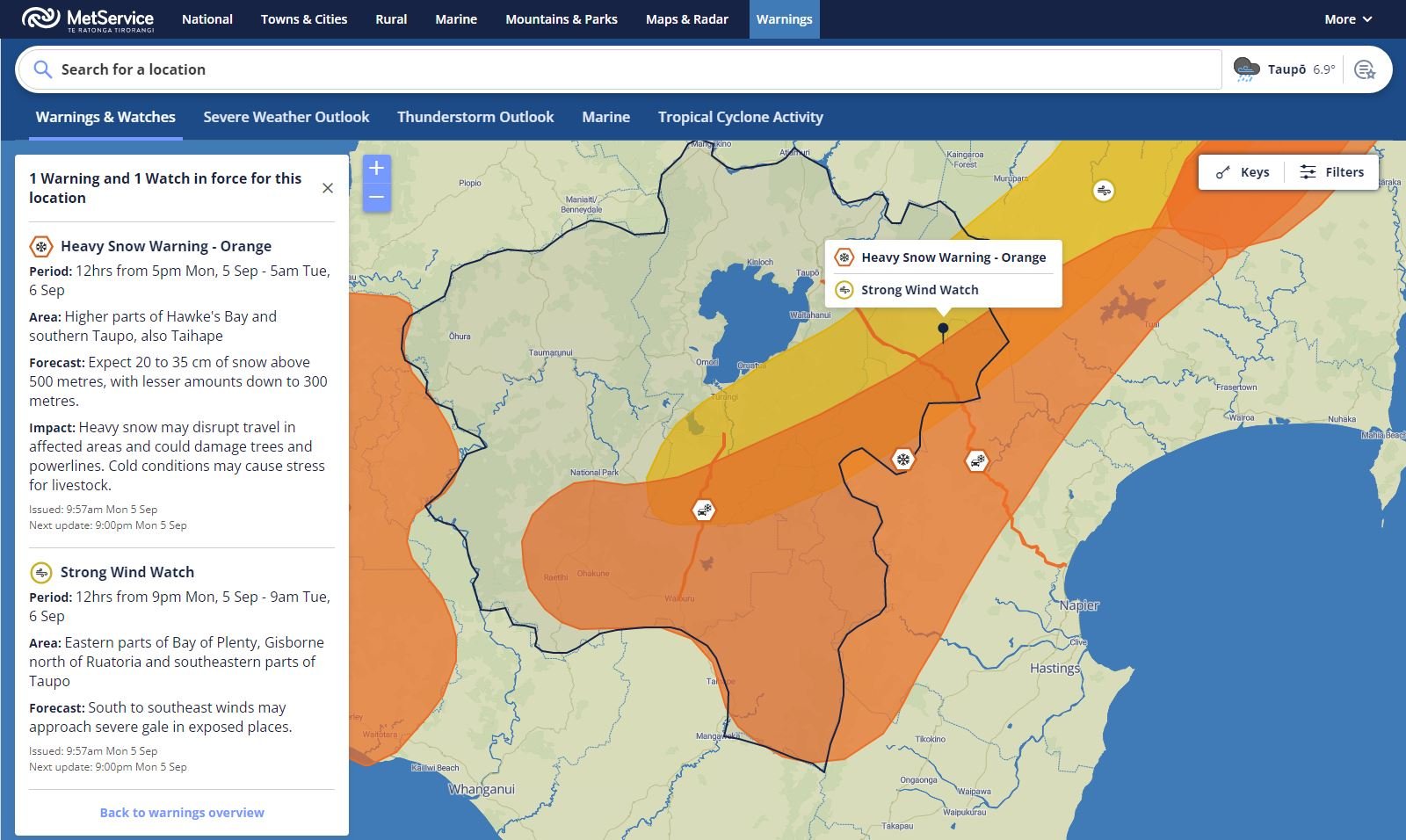Click Back to warnings overview link
The width and height of the screenshot is (1406, 840).
tap(182, 813)
